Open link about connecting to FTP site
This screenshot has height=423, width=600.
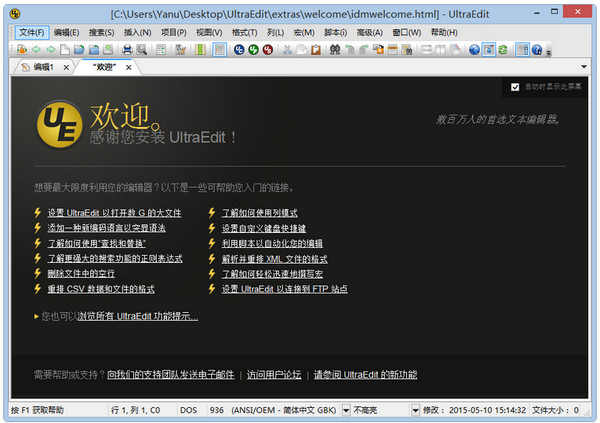point(285,289)
